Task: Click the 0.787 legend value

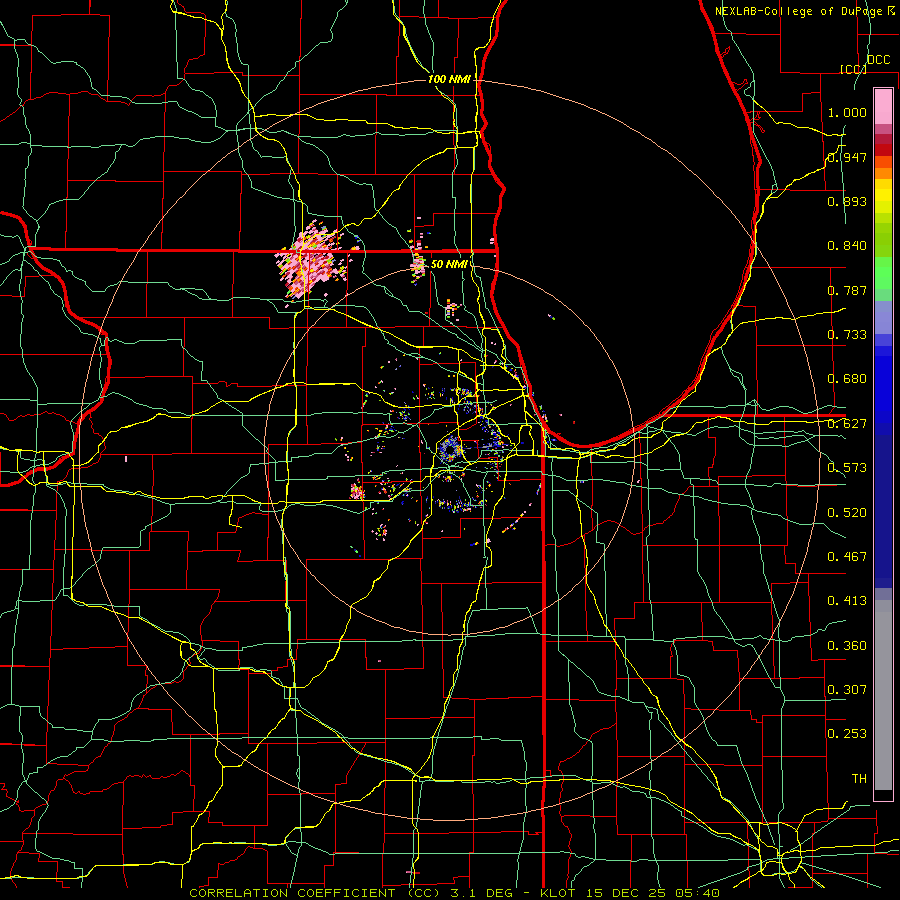Action: pyautogui.click(x=847, y=290)
